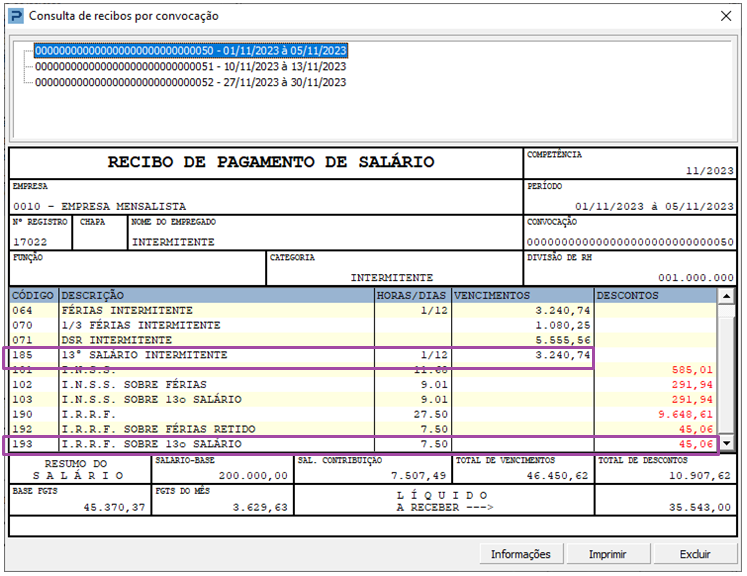Screen dimensions: 747x576
Task: Click scrollbar up arrow in receipt table
Action: (726, 296)
